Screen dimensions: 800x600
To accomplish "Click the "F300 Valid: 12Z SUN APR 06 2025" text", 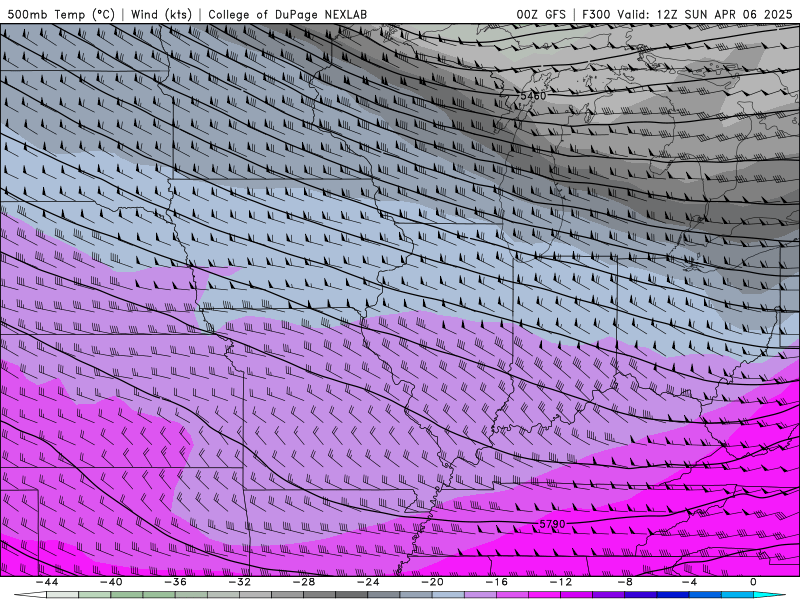I will 687,14.
